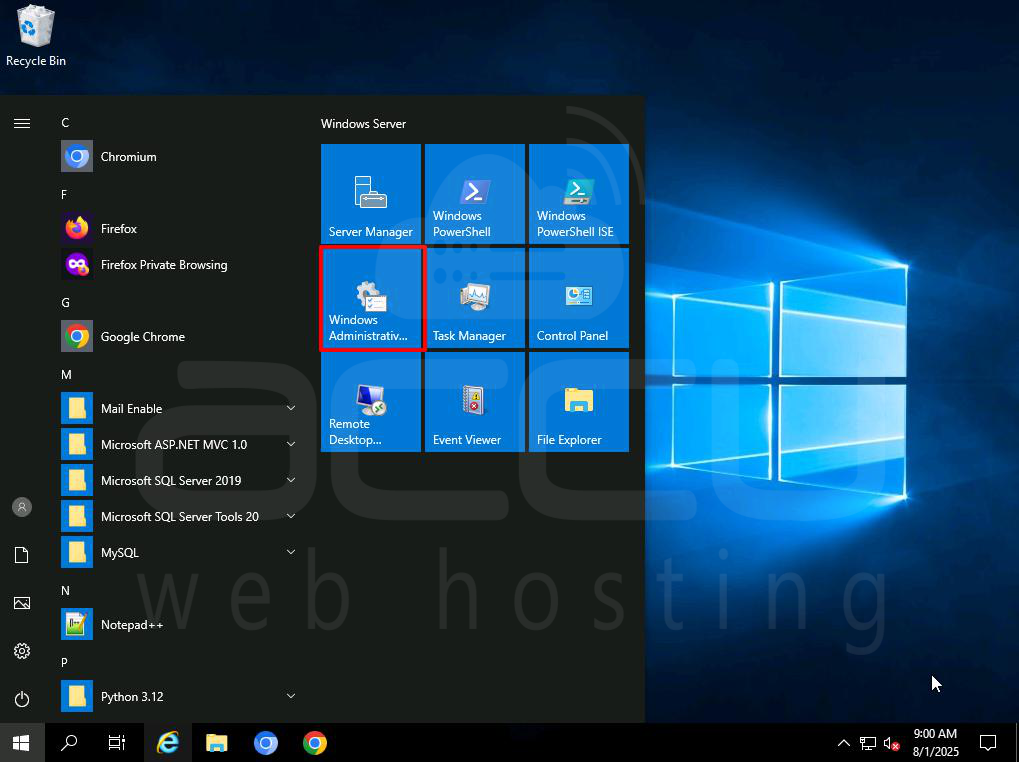
Task: Open File Explorer from the Start tiles
Action: pyautogui.click(x=578, y=401)
